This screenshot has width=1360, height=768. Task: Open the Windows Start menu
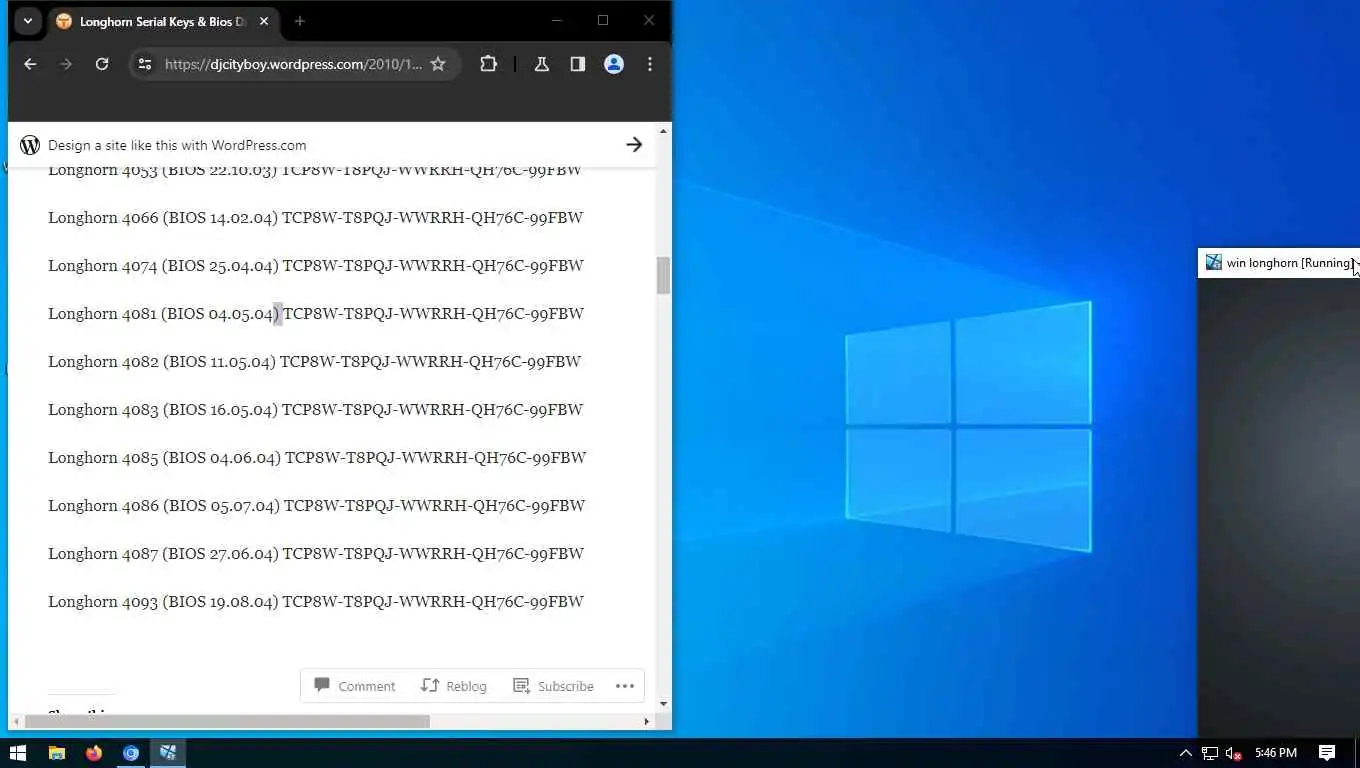point(17,753)
